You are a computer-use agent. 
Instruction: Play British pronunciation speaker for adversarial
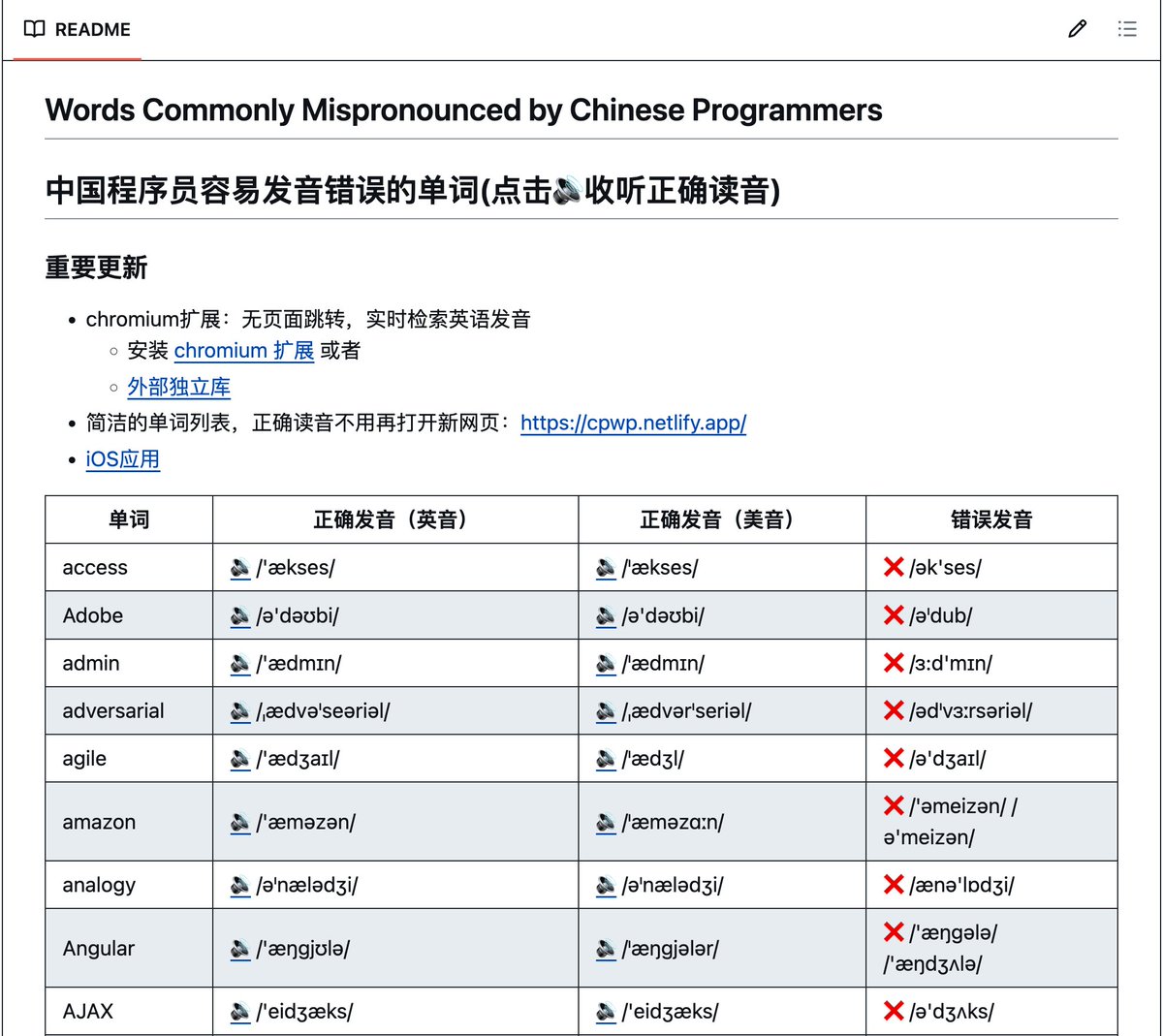240,711
